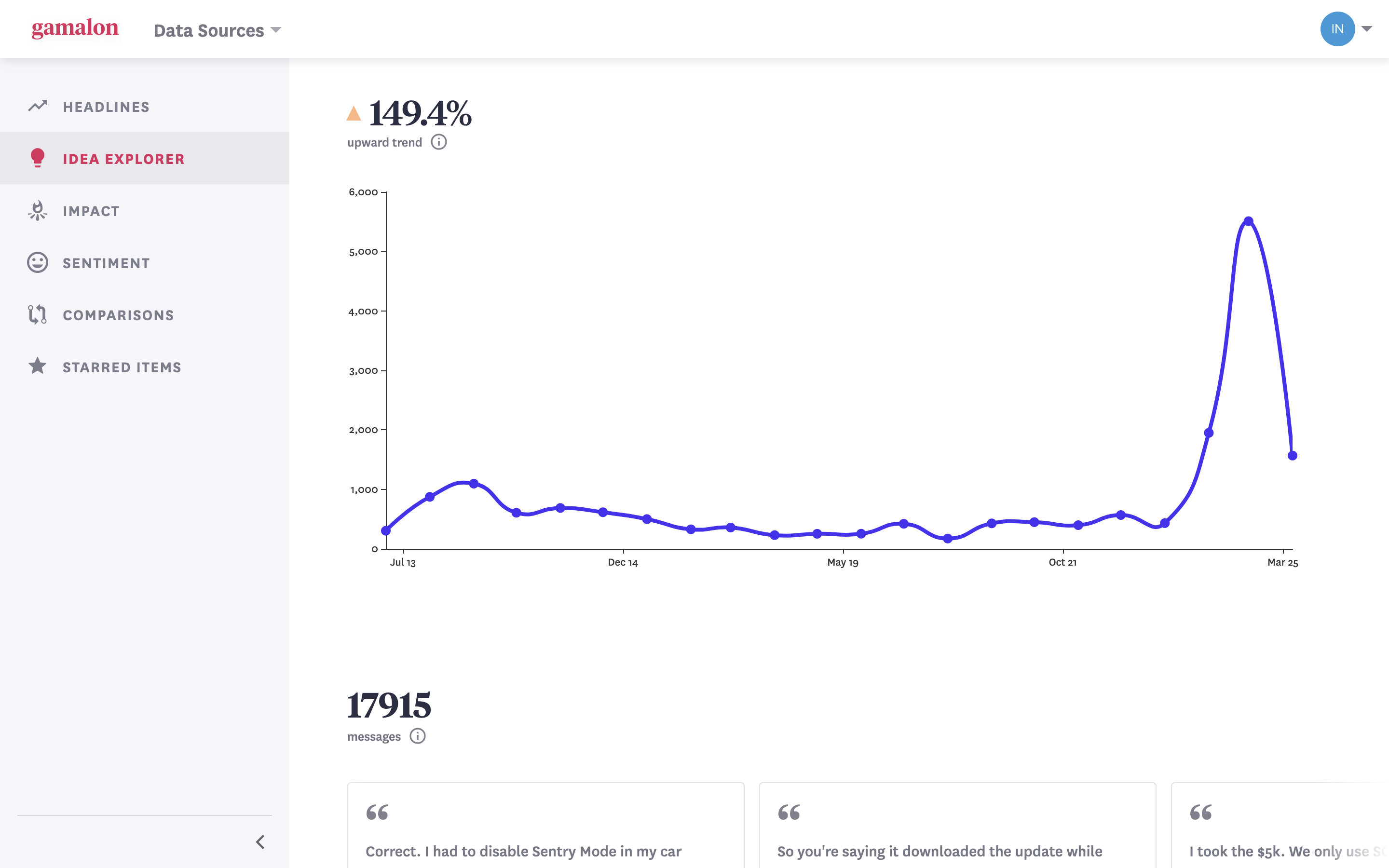Click the quote mark icon on Sentry Mode card

(x=377, y=813)
